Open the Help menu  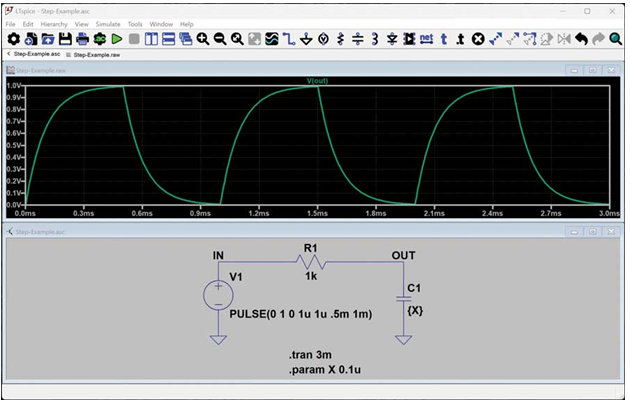pyautogui.click(x=186, y=24)
